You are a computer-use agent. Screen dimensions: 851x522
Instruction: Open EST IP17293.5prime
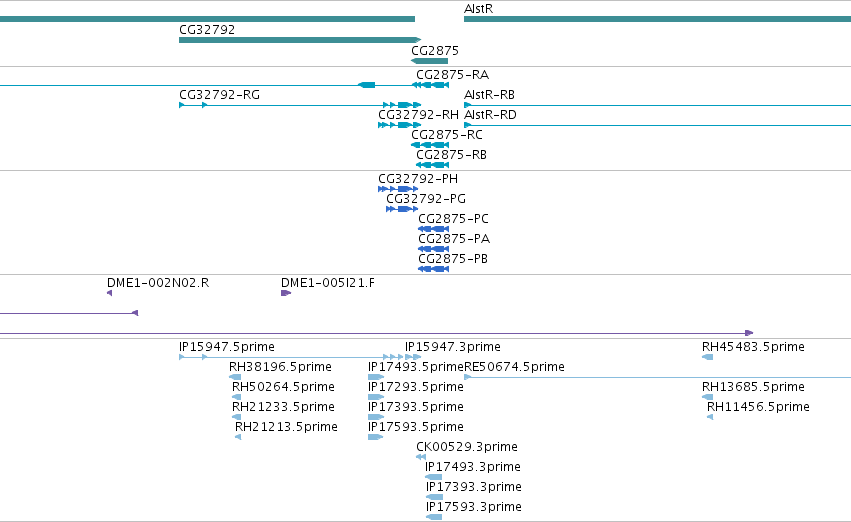click(x=416, y=387)
